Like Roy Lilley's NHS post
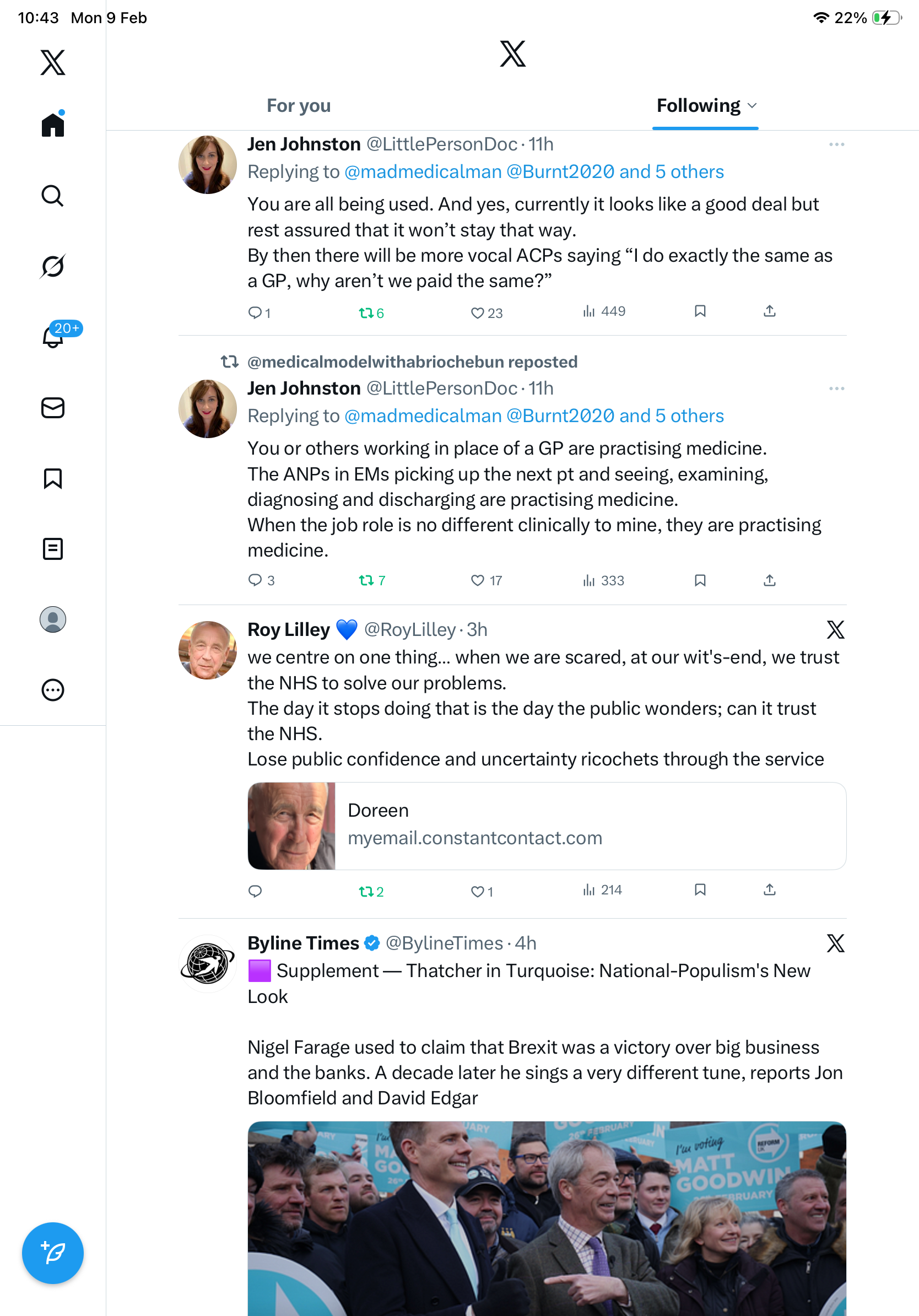The width and height of the screenshot is (919, 1316). point(477,891)
